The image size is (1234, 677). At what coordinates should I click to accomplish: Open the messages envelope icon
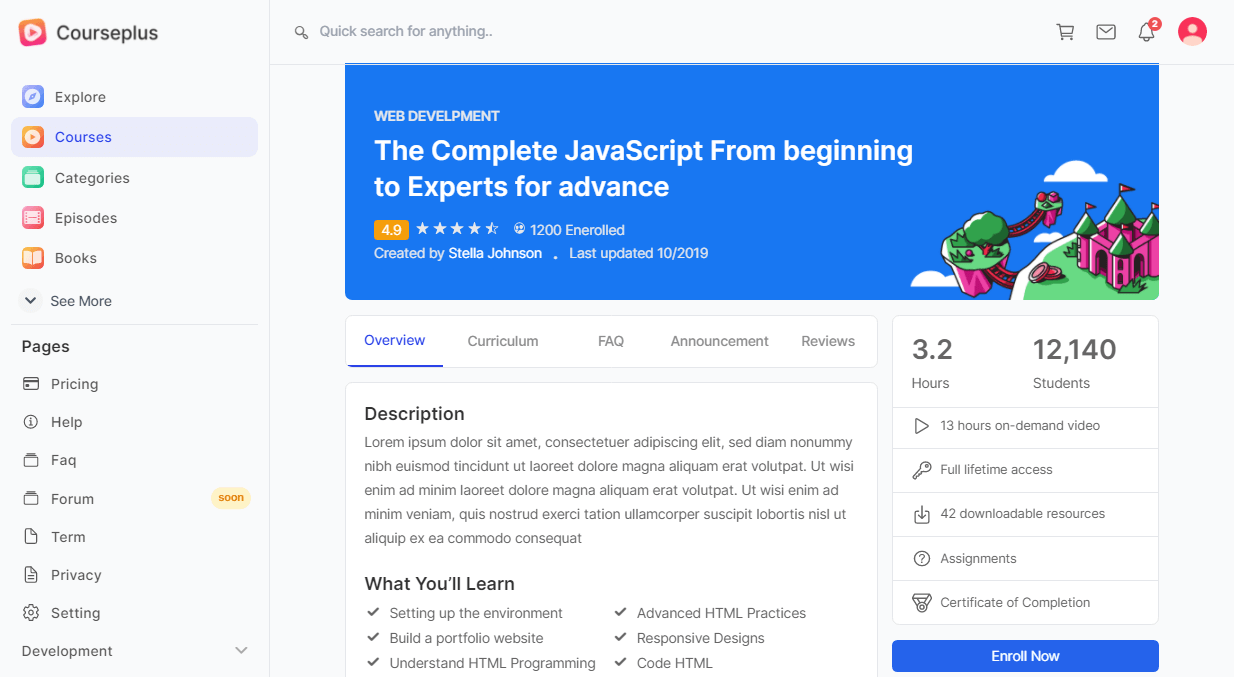pos(1106,32)
